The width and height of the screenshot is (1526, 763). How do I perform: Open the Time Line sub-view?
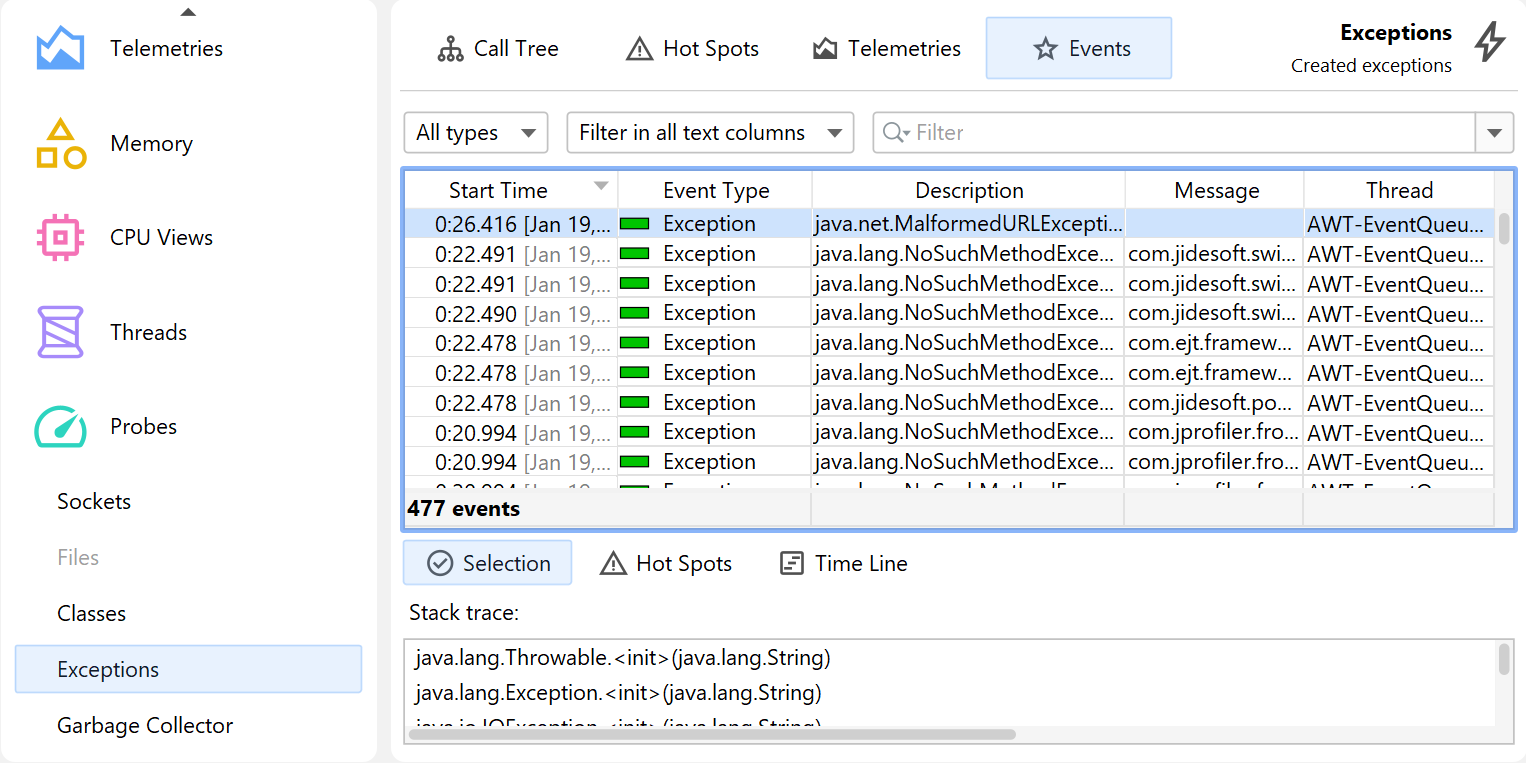pyautogui.click(x=843, y=564)
